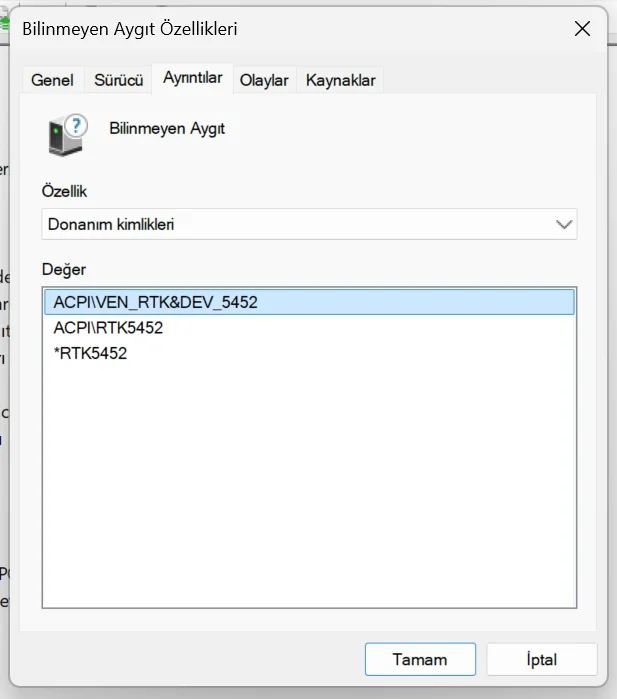Show the Kaynaklar tab
The width and height of the screenshot is (617, 699).
coord(341,80)
